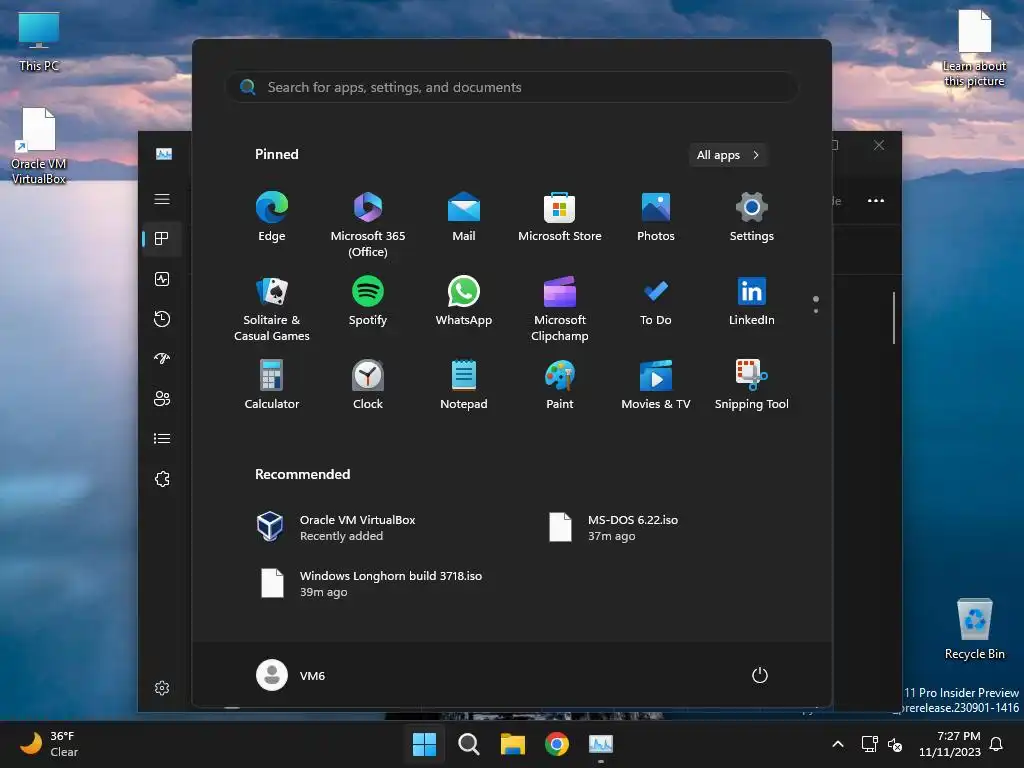Open Task Manager settings gear
The height and width of the screenshot is (768, 1024).
pyautogui.click(x=162, y=688)
